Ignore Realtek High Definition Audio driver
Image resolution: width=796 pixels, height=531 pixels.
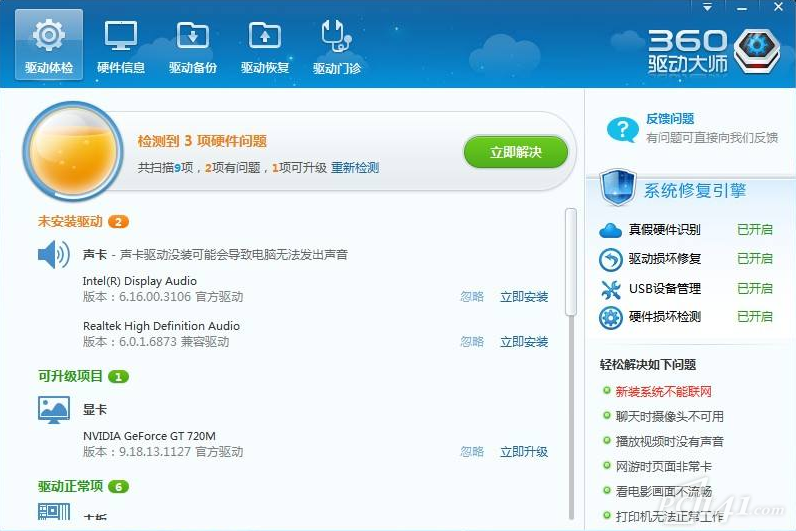point(472,342)
